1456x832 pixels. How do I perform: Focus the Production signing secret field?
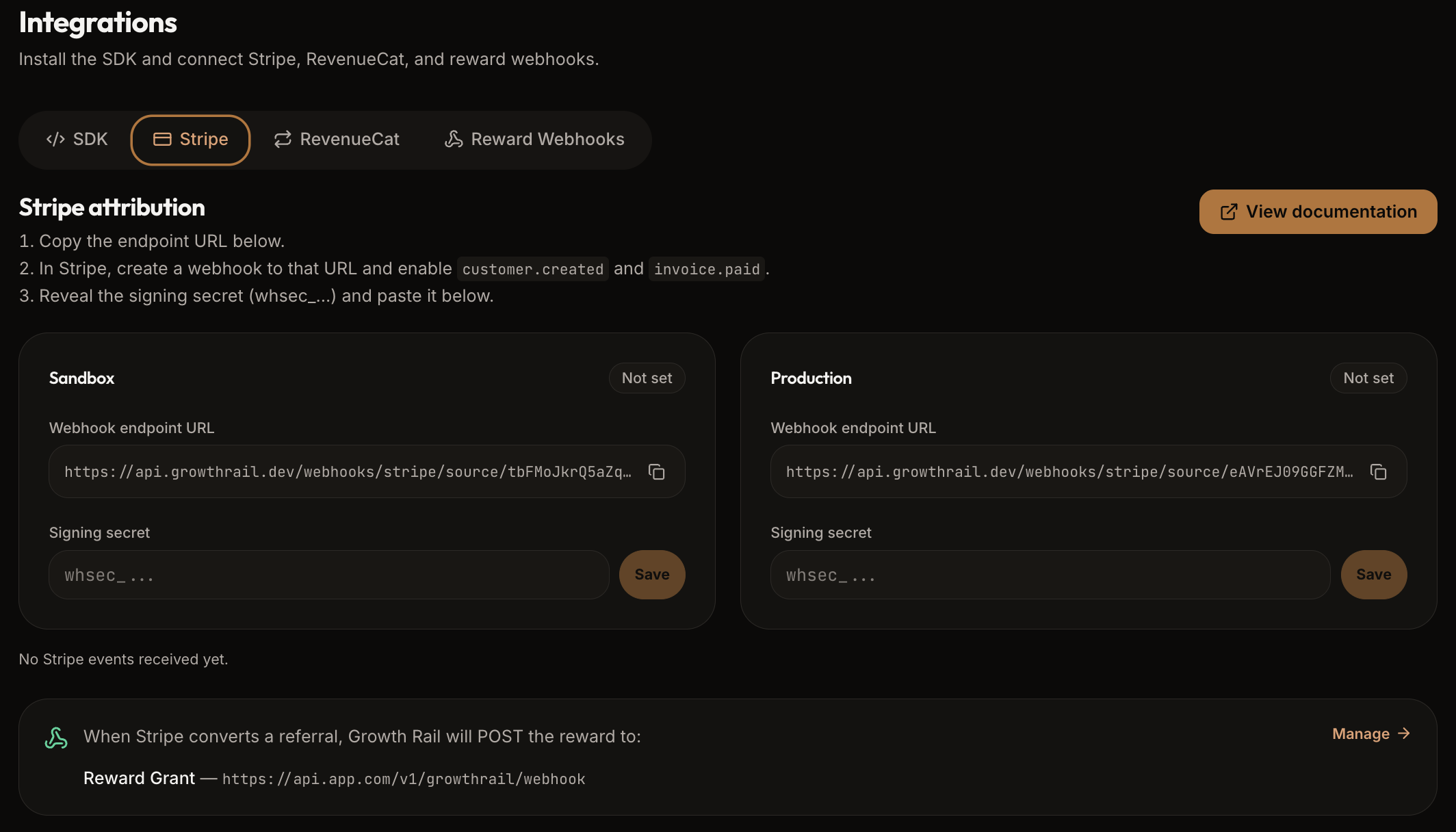pyautogui.click(x=1050, y=575)
